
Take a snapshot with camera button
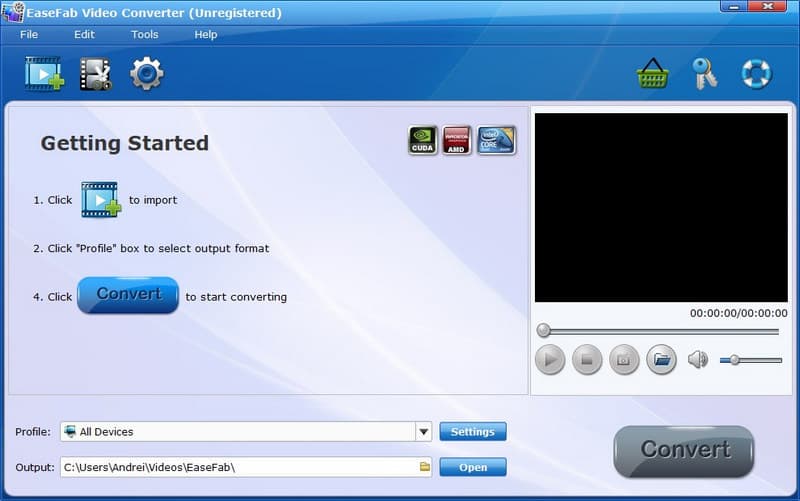point(624,360)
